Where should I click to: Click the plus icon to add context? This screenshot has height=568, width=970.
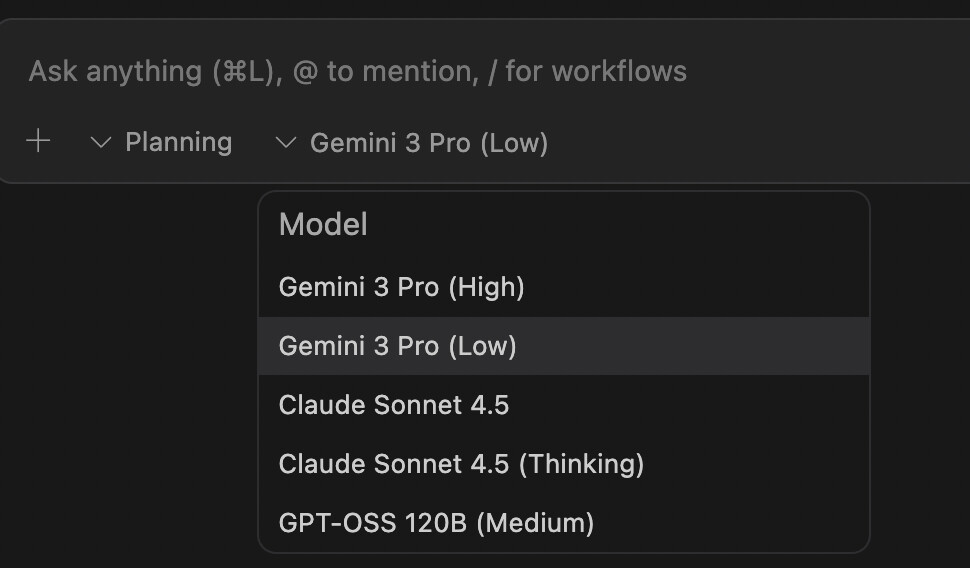pos(38,141)
